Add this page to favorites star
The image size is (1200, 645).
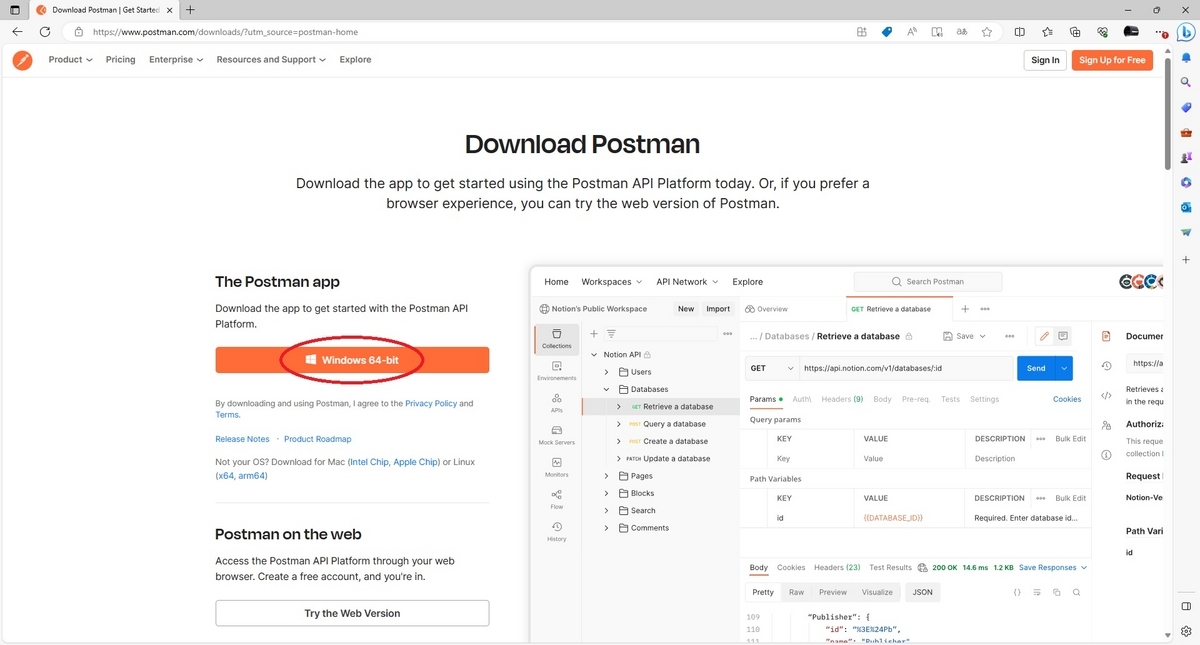pyautogui.click(x=987, y=32)
